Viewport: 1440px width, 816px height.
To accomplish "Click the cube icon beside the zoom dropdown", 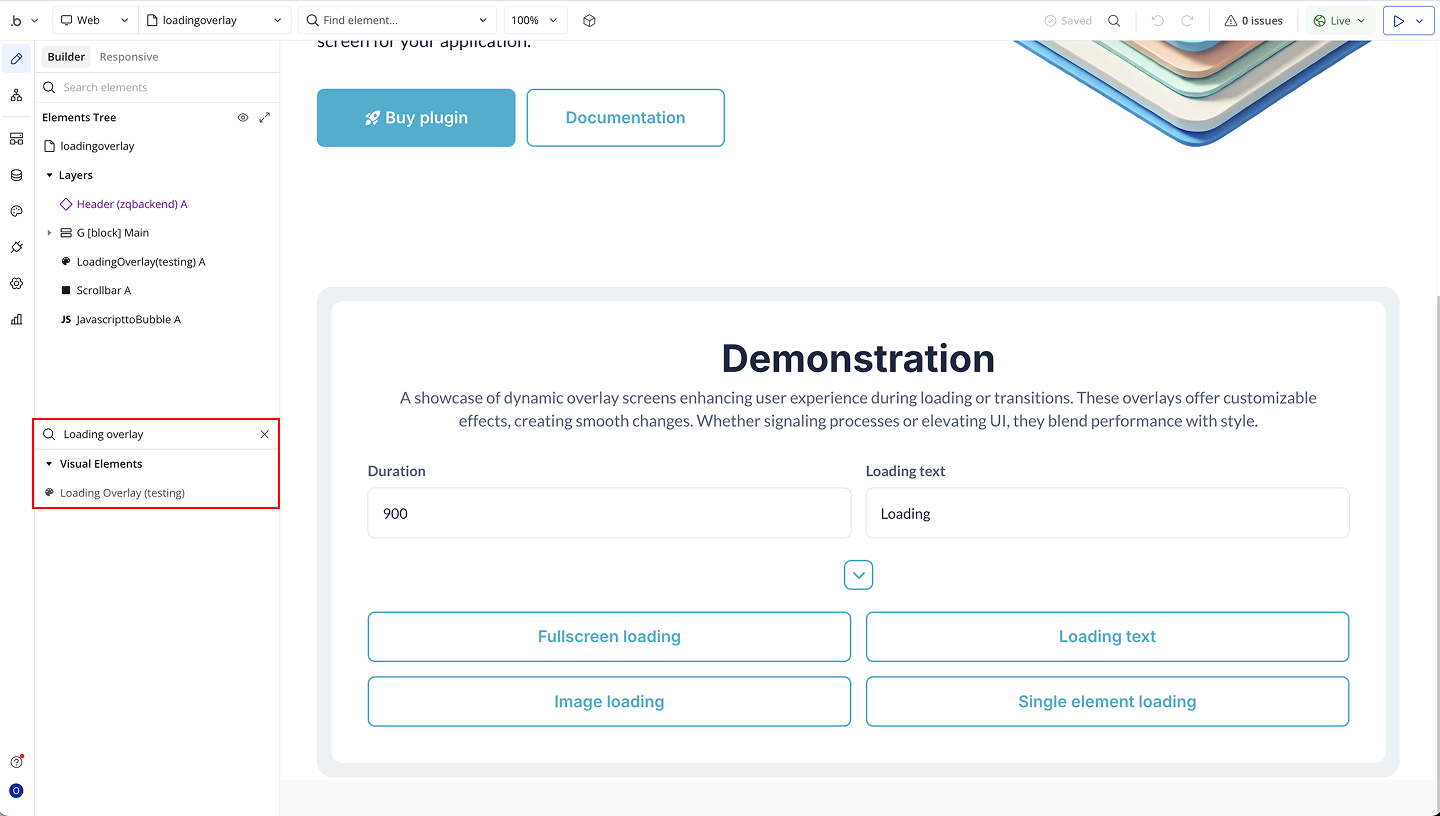I will (589, 20).
